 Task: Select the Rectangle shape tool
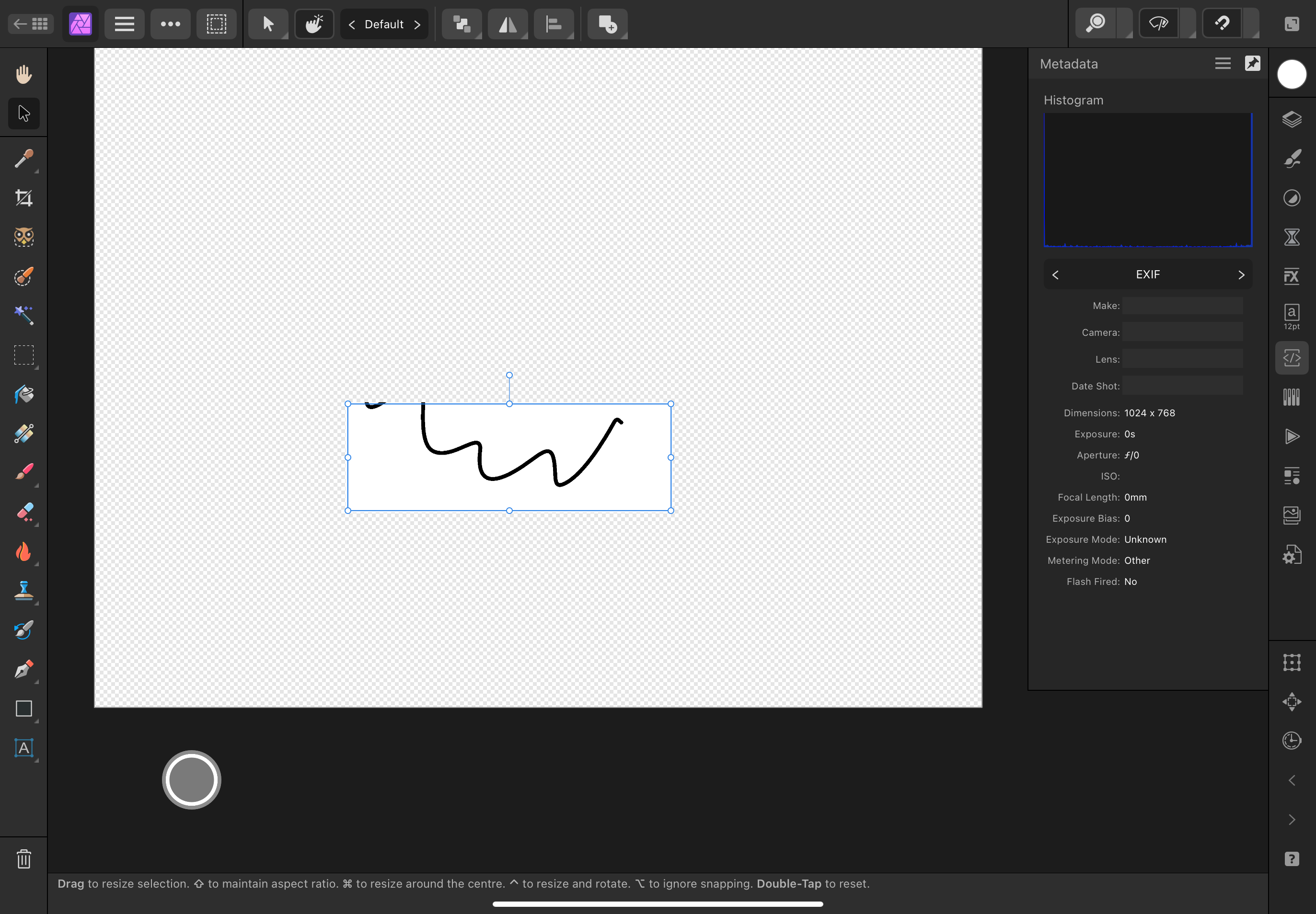point(23,708)
